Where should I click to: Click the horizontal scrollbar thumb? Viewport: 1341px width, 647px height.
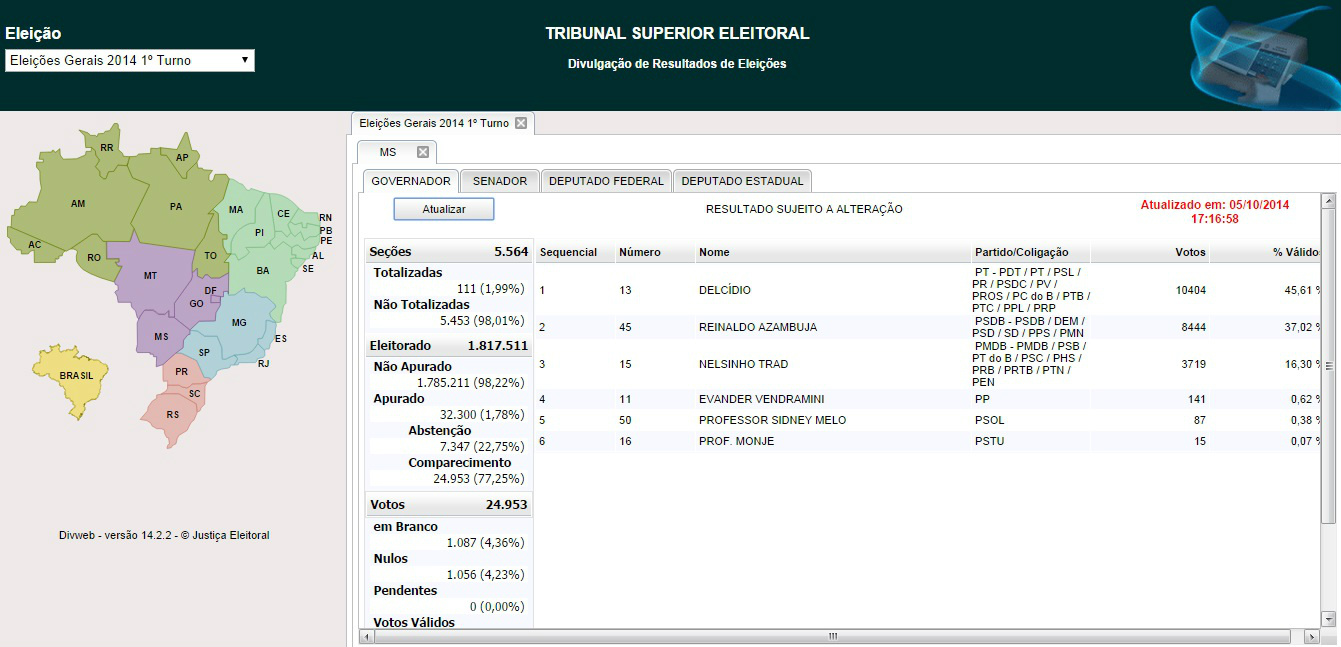832,636
